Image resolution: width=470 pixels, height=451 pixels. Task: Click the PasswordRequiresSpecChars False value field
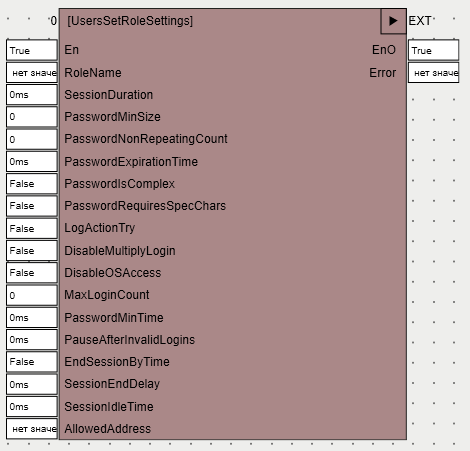32,206
